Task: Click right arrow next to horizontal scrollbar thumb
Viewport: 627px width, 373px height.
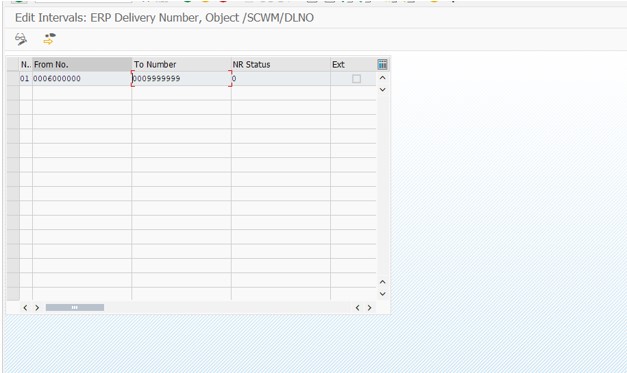Action: click(x=37, y=307)
